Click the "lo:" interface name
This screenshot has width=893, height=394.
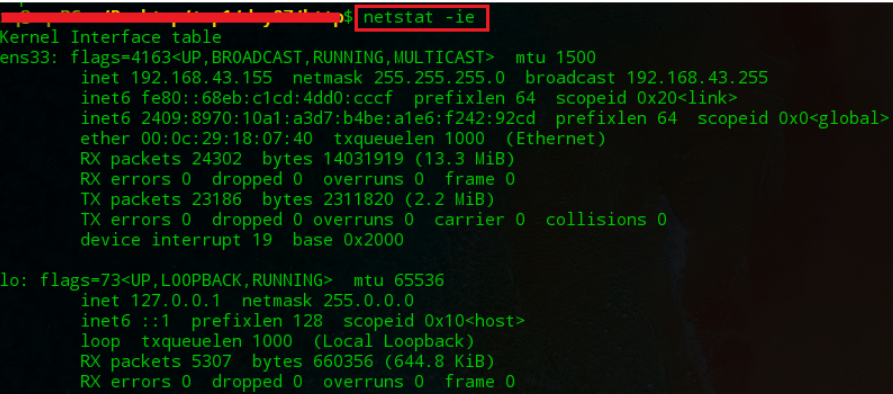pos(15,280)
